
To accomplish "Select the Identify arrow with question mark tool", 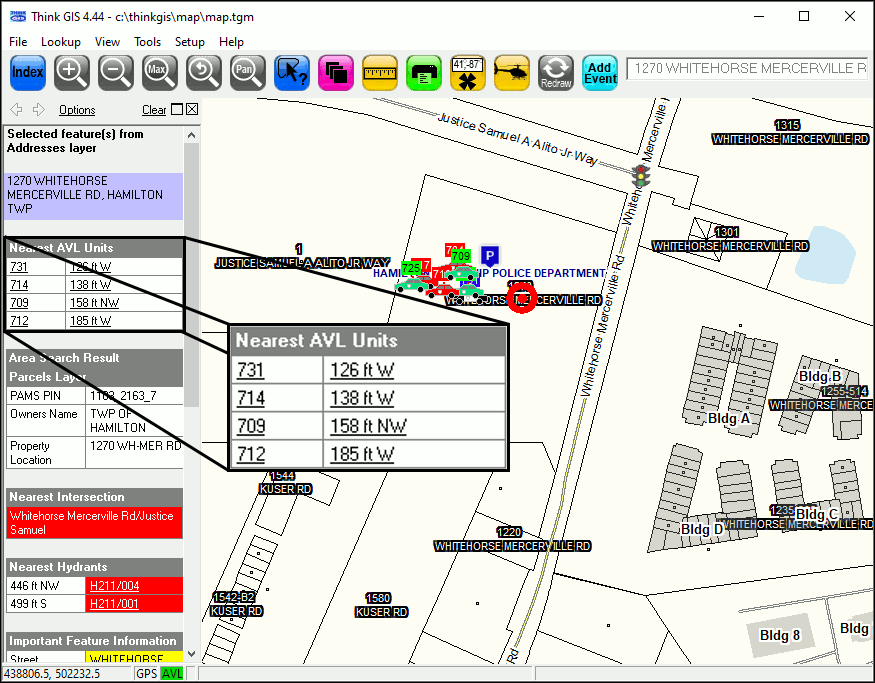I will [x=291, y=72].
